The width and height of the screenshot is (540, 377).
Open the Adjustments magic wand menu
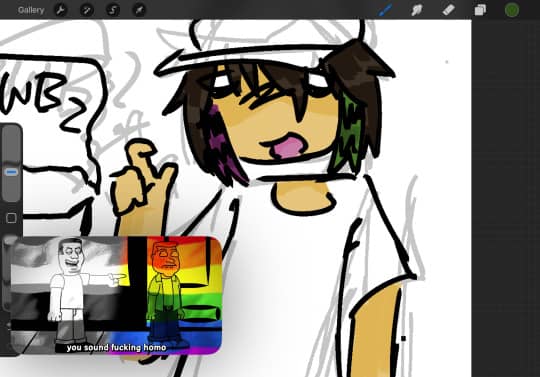tap(87, 10)
